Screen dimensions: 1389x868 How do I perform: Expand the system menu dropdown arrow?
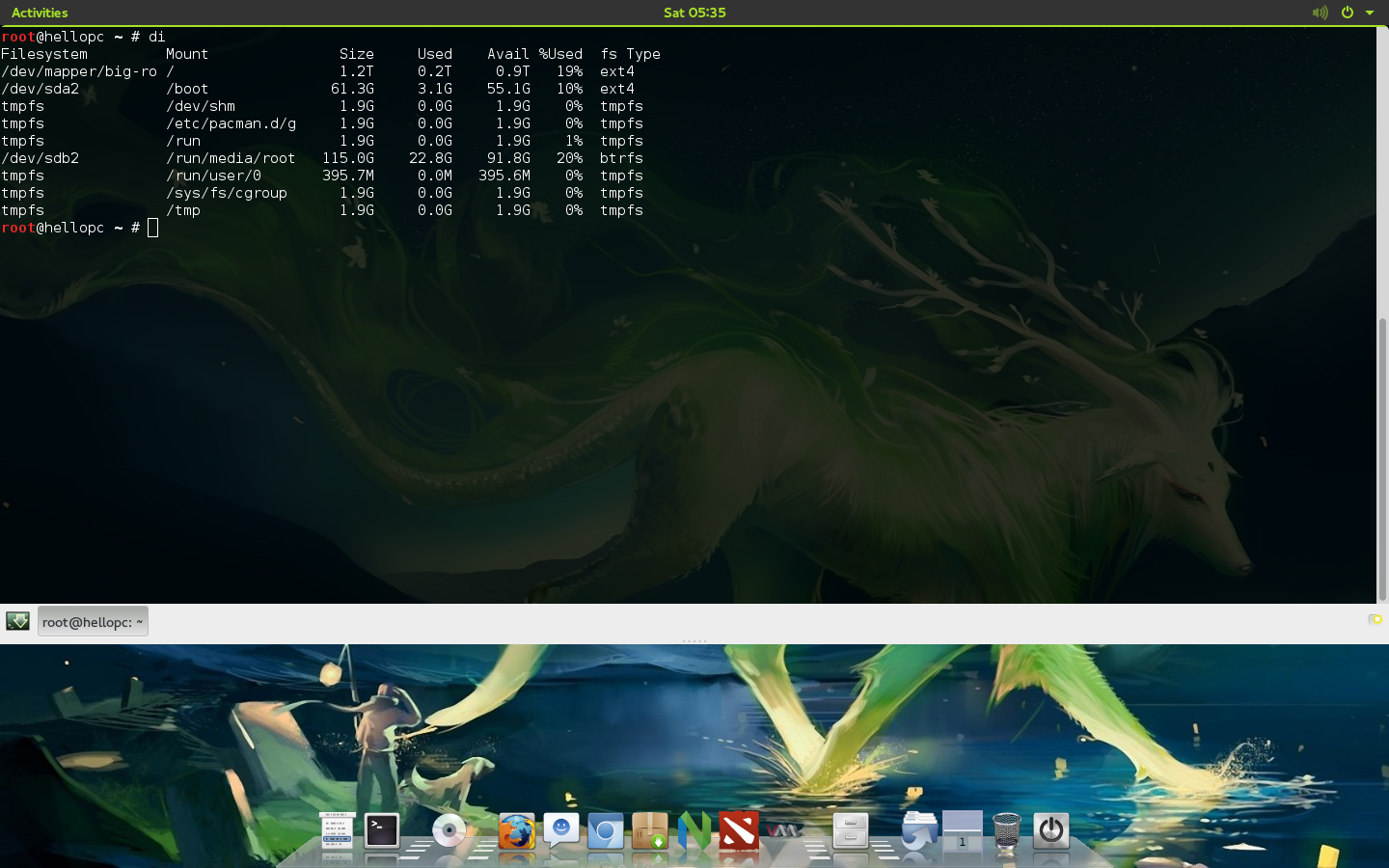[x=1370, y=14]
